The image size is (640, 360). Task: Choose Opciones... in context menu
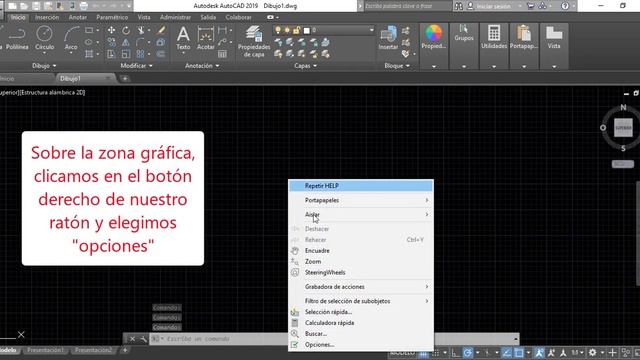coord(361,345)
